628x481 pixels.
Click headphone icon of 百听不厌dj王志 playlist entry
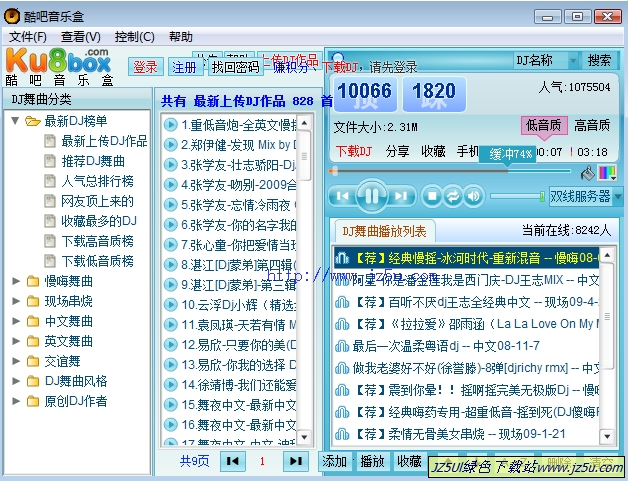(342, 302)
